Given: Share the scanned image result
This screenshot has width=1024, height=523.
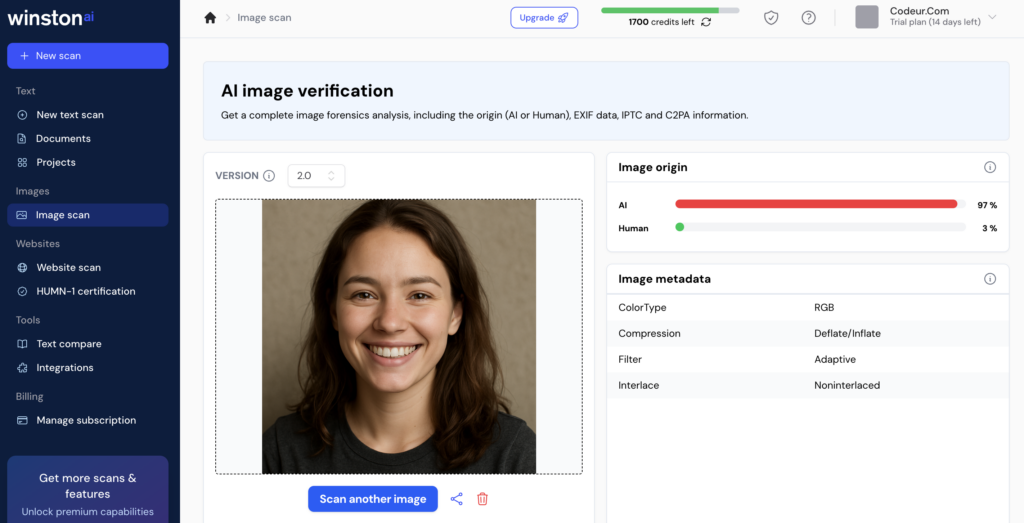Looking at the screenshot, I should point(457,499).
